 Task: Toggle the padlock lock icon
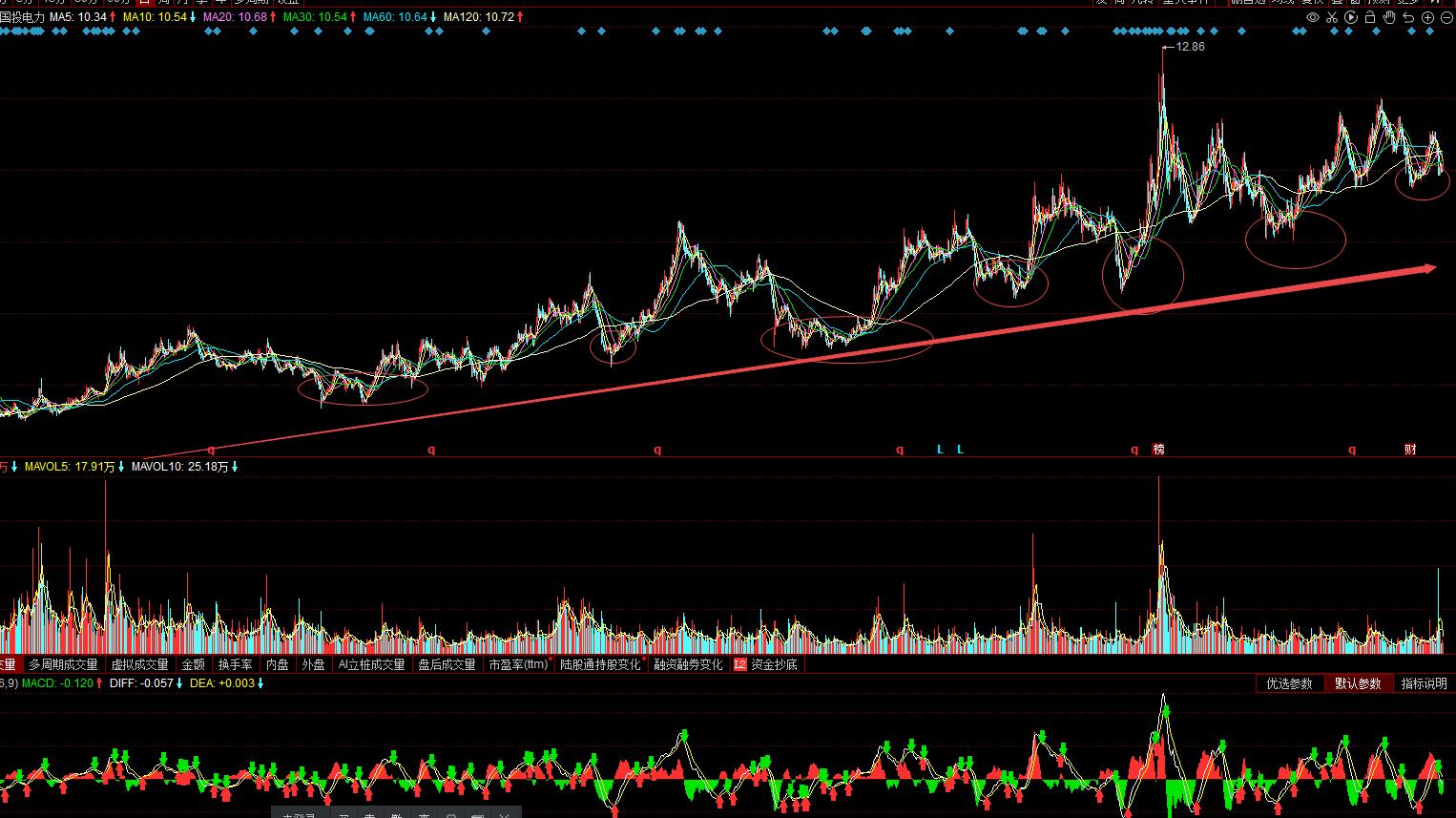(1370, 17)
